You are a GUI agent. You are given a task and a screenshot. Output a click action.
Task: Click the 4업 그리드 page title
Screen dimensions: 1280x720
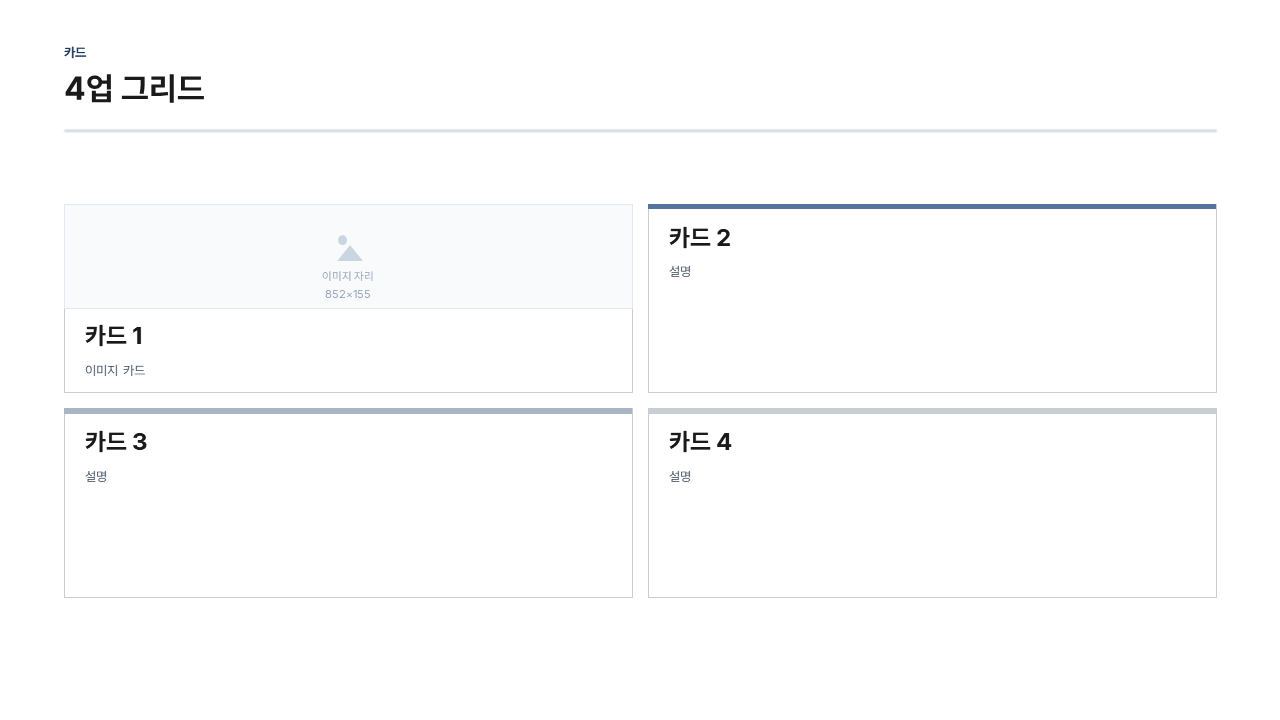point(134,88)
